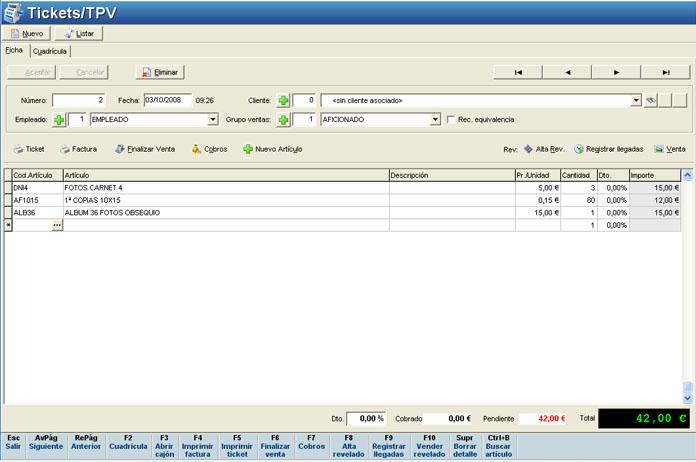
Task: Add a new Cliente with plus icon
Action: point(283,101)
